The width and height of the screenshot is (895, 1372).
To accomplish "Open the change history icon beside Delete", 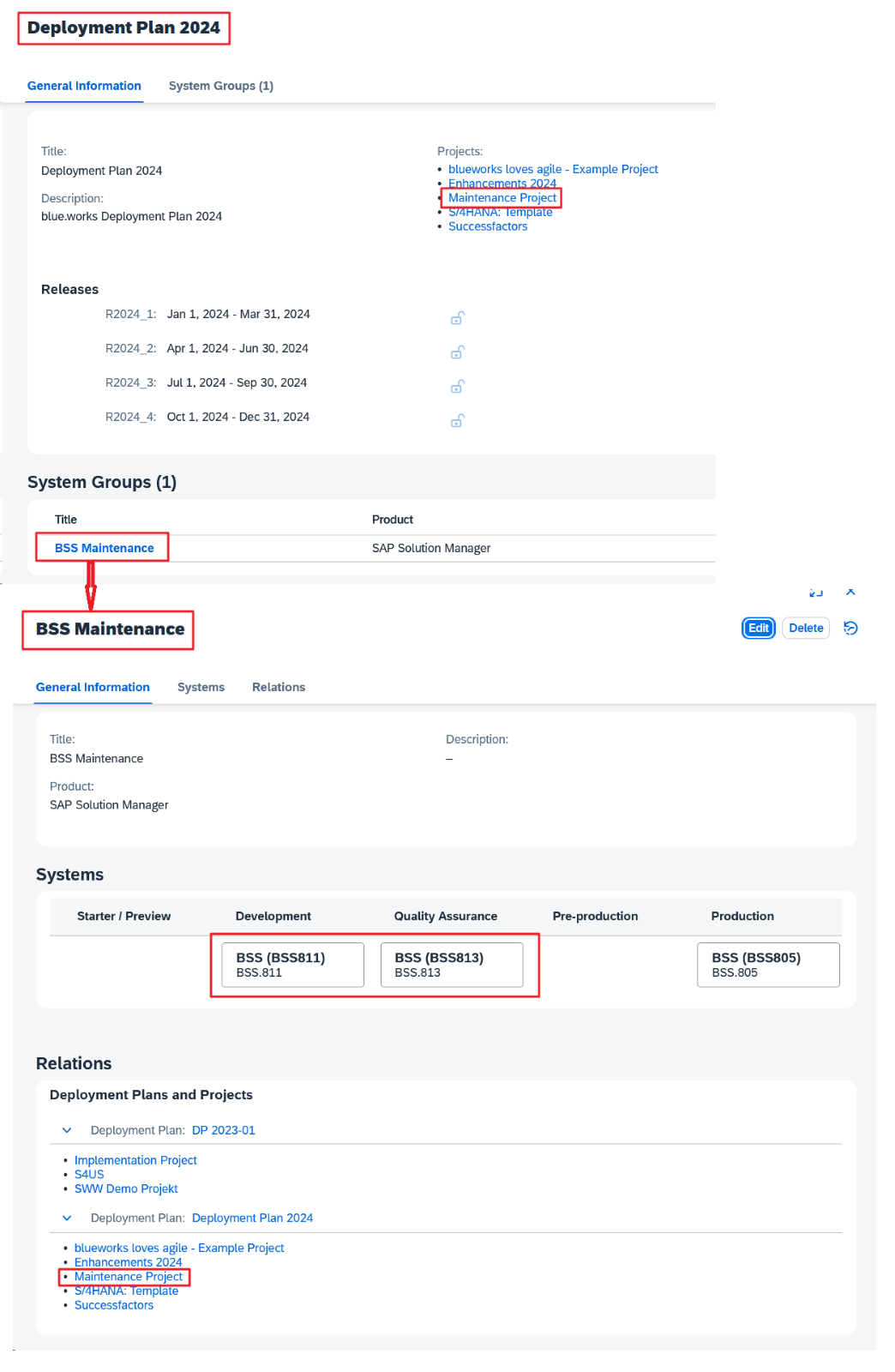I will pyautogui.click(x=850, y=629).
